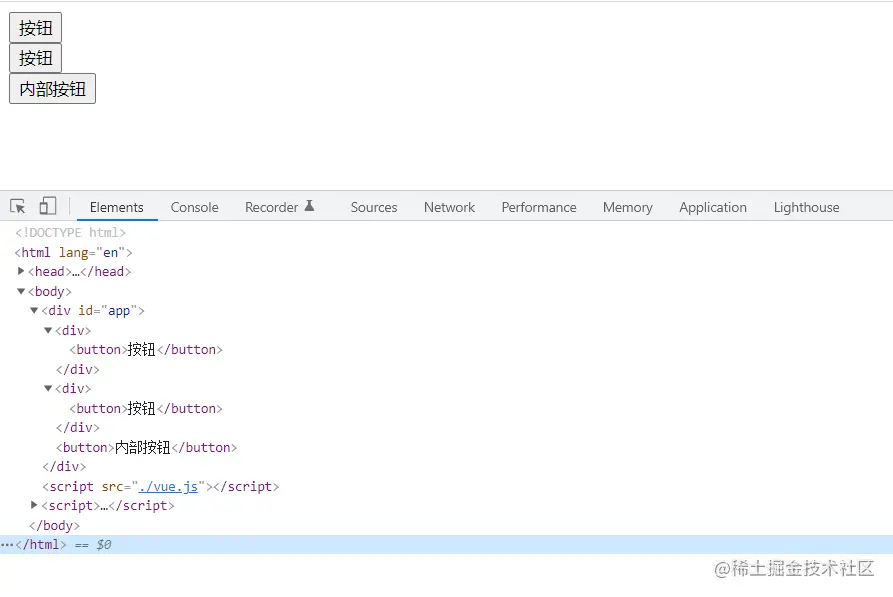
Task: Expand the collapsed inline script node
Action: coord(34,505)
